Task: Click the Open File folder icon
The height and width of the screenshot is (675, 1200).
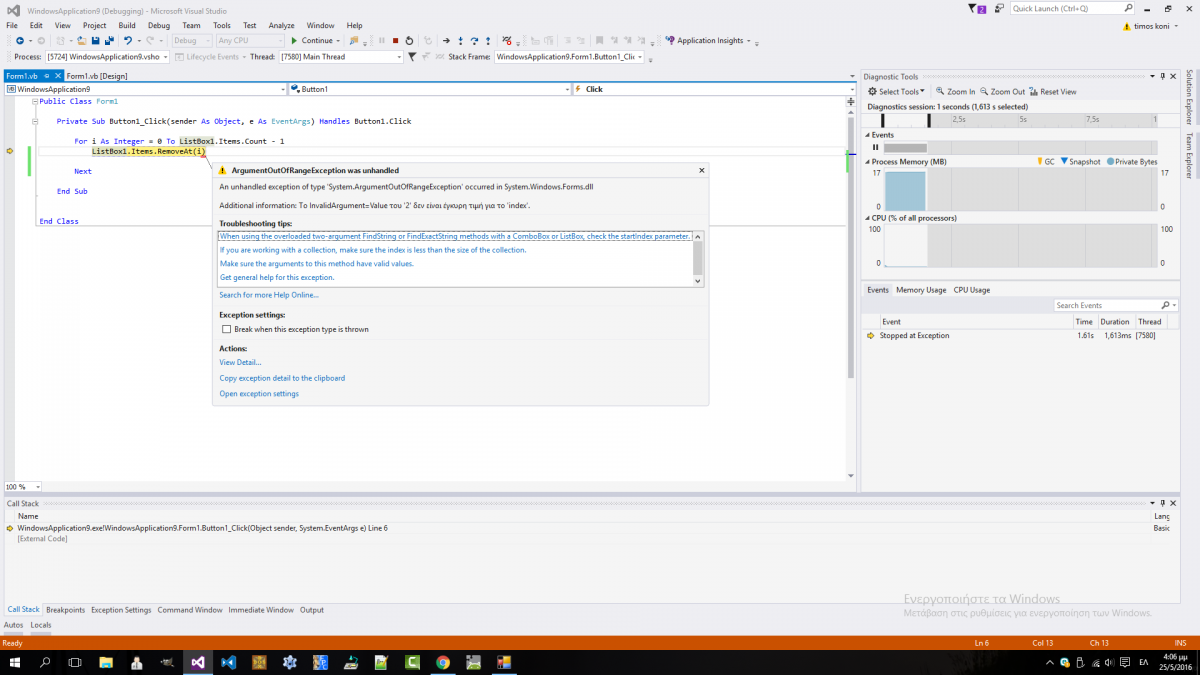Action: click(80, 41)
